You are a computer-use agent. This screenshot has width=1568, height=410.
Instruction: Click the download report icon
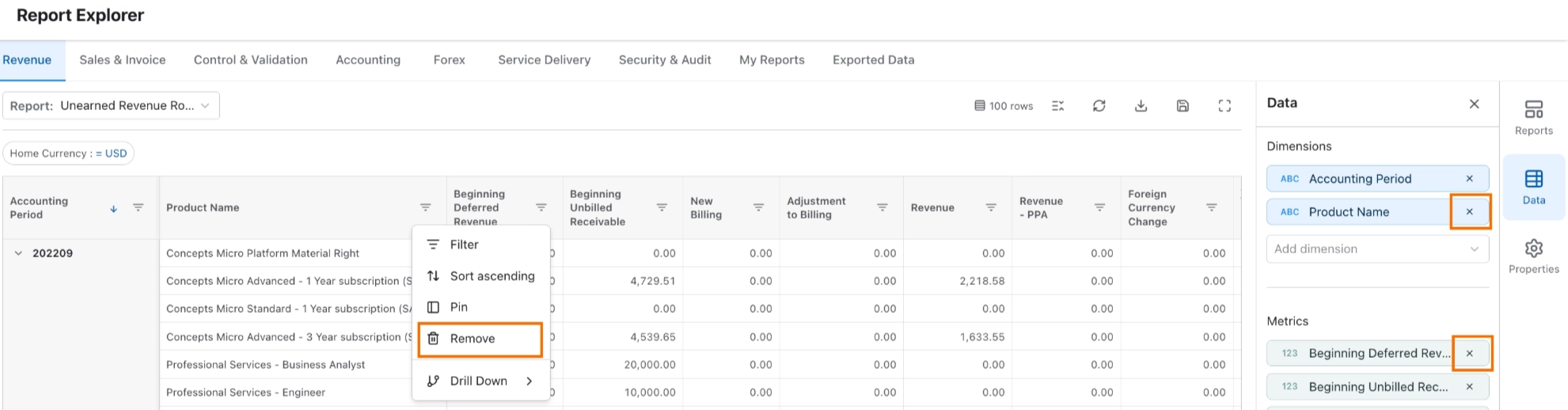tap(1141, 105)
